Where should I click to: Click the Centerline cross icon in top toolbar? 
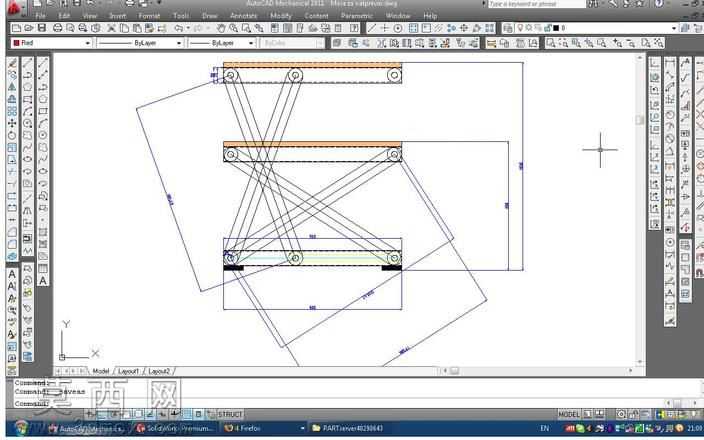[385, 28]
